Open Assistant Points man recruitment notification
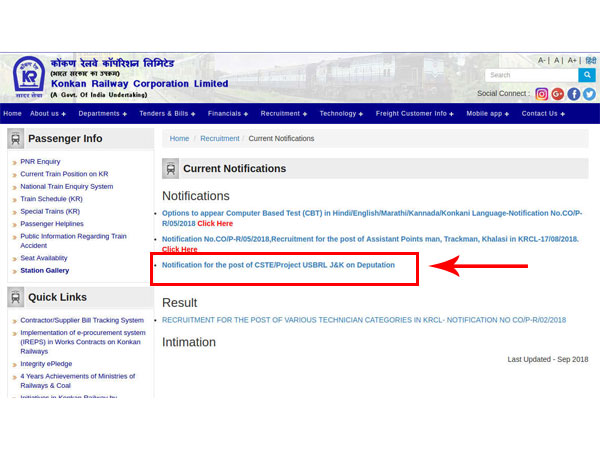The height and width of the screenshot is (450, 600). click(x=370, y=239)
